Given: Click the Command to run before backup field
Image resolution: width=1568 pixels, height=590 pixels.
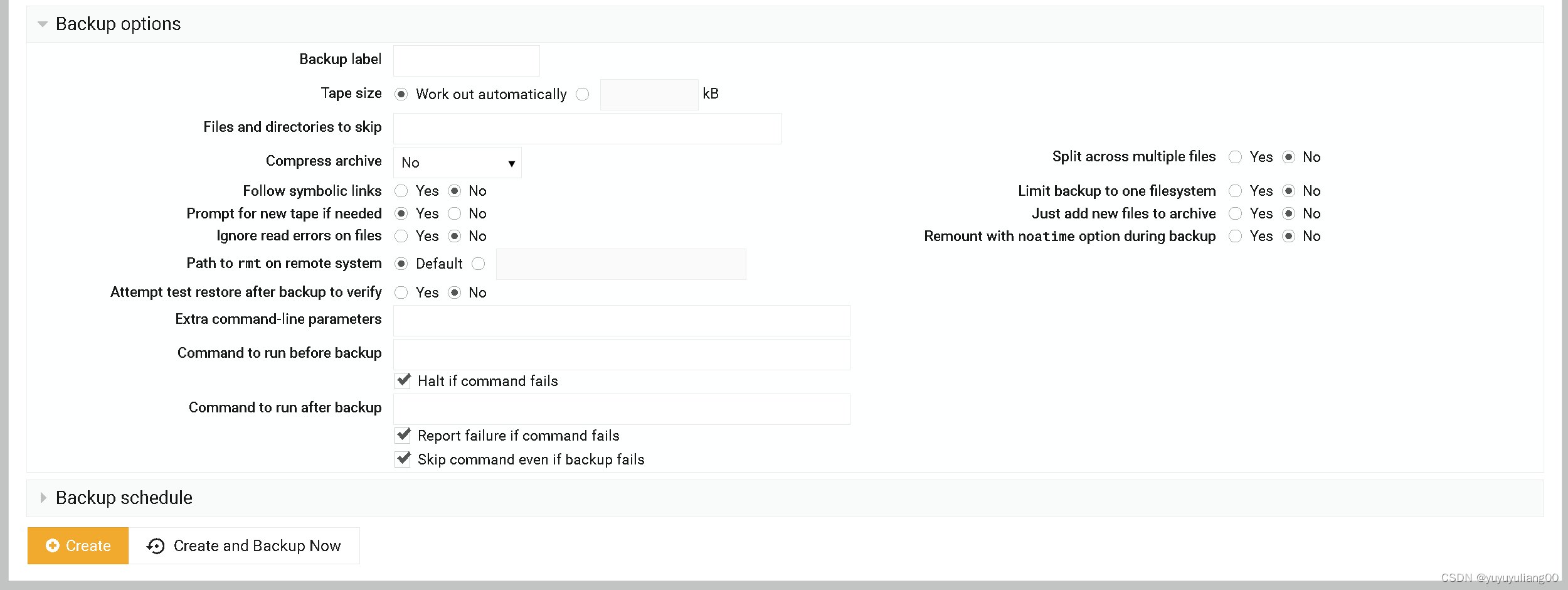Looking at the screenshot, I should [621, 354].
